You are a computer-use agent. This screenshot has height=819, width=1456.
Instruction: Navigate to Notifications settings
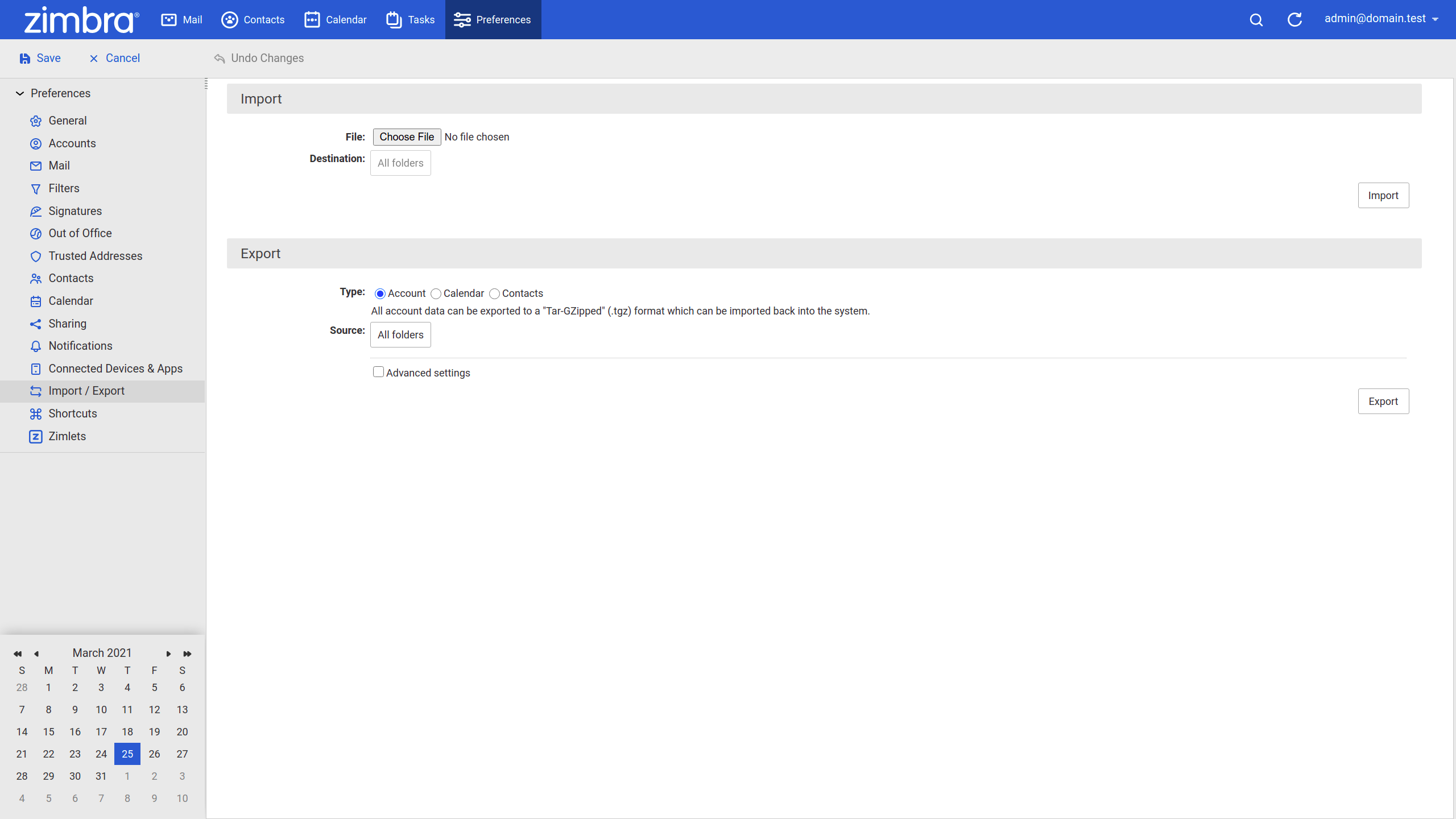[x=80, y=345]
